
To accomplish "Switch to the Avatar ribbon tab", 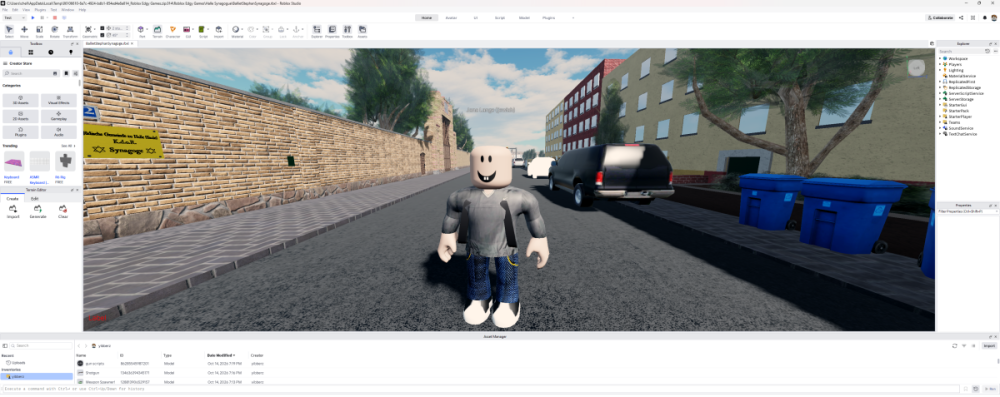I will pyautogui.click(x=451, y=18).
